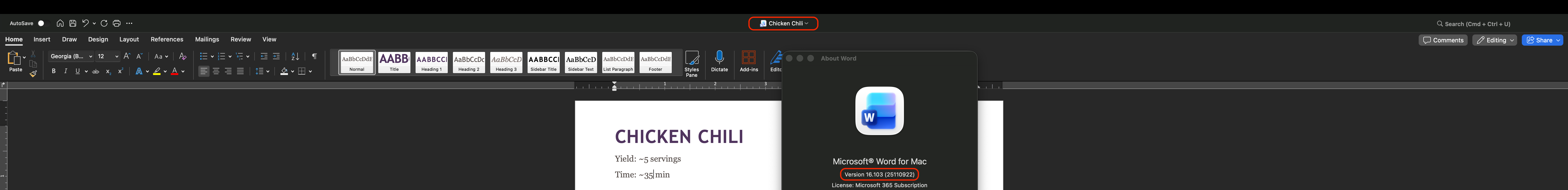Image resolution: width=1568 pixels, height=190 pixels.
Task: Cut selection with the scissors icon
Action: (x=33, y=54)
